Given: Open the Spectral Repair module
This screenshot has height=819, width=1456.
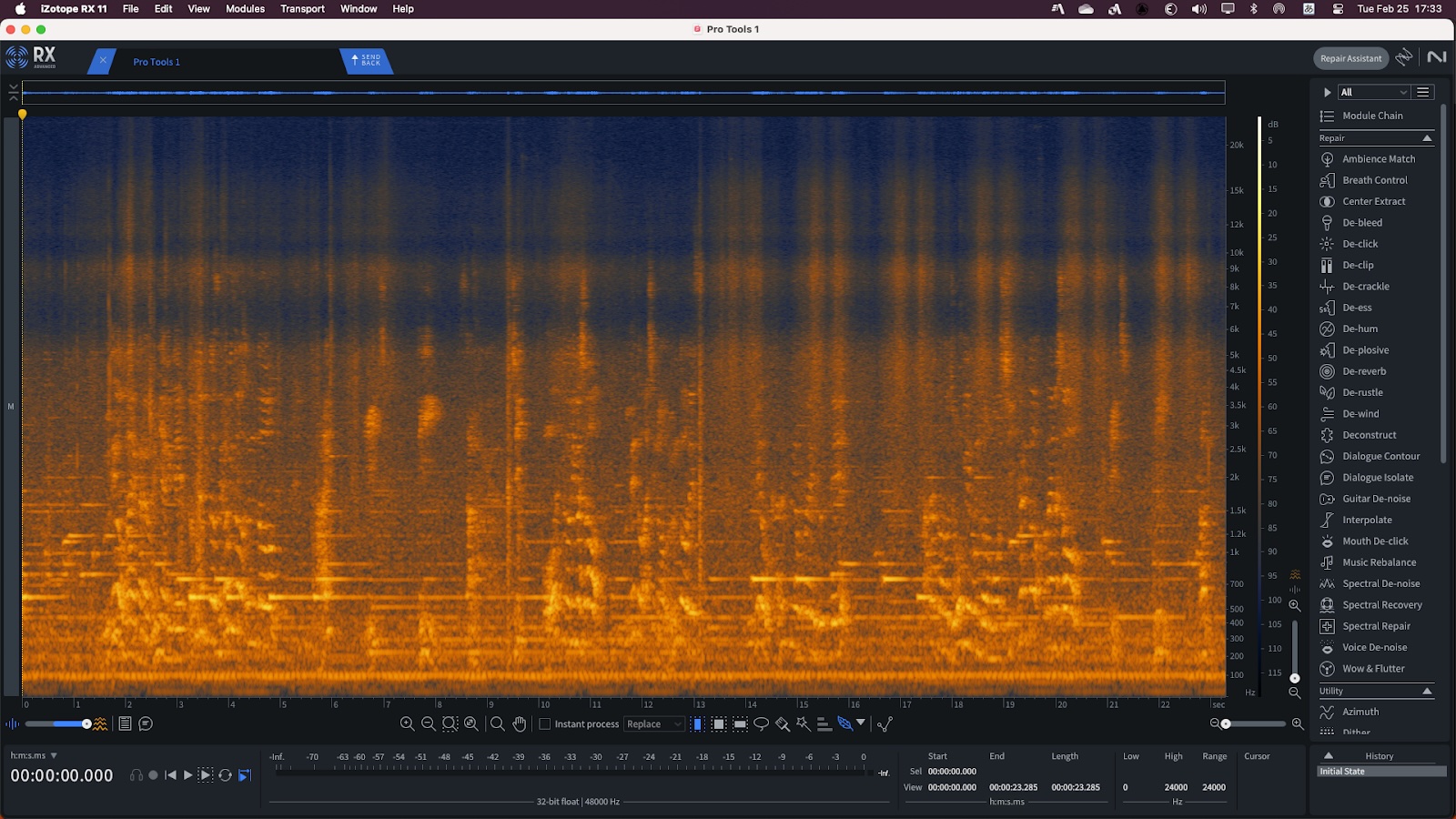Looking at the screenshot, I should (1376, 626).
